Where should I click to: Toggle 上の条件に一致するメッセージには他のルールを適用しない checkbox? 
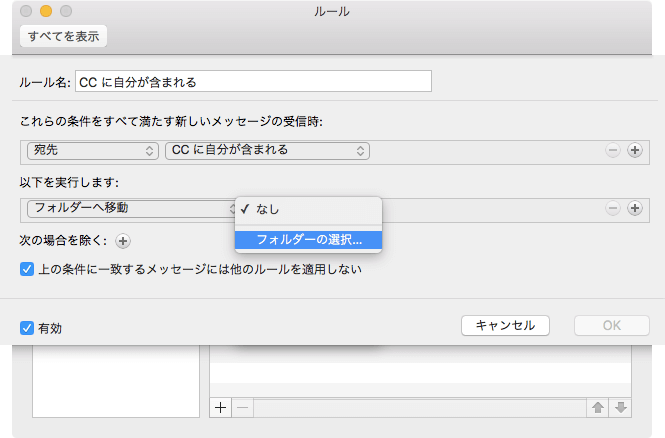(x=27, y=269)
